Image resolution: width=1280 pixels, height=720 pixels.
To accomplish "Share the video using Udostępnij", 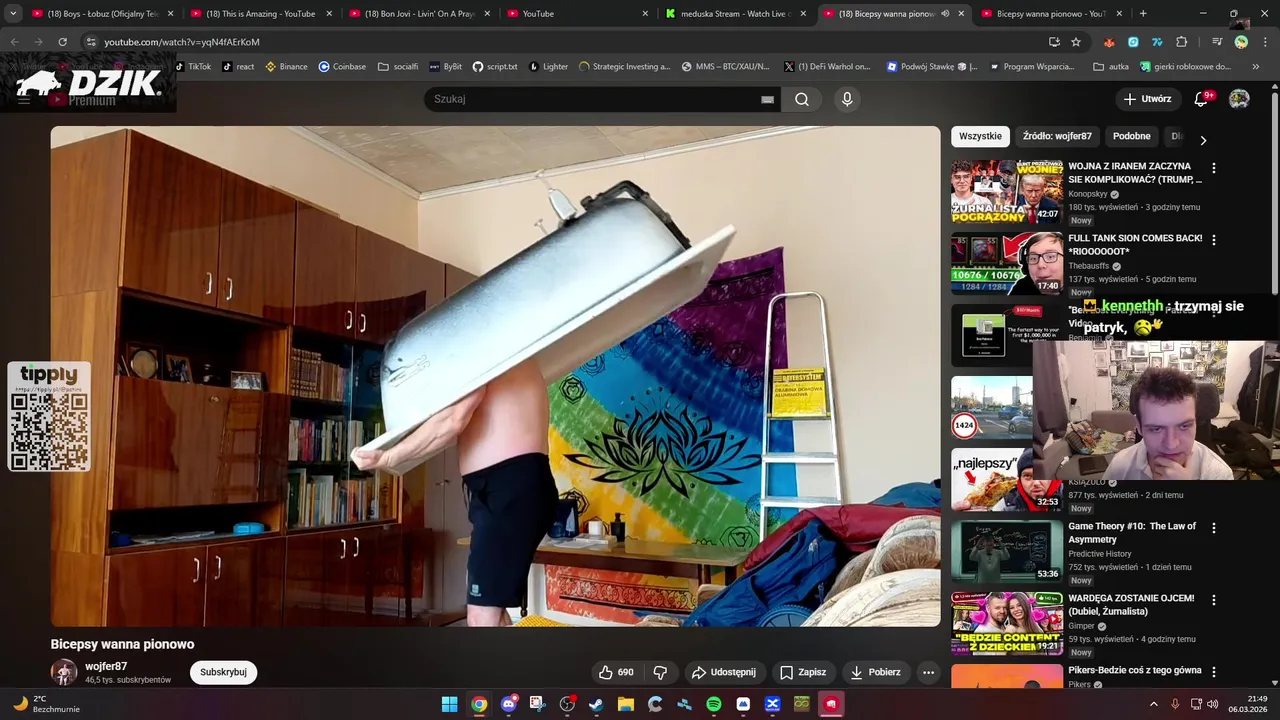I will tap(724, 672).
